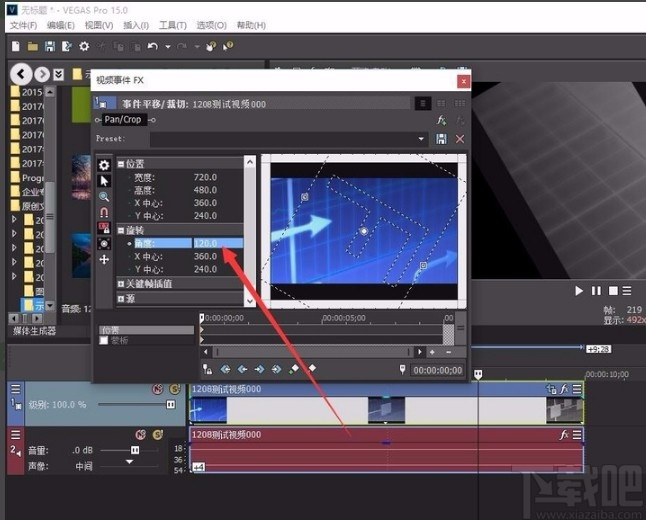Select the Pan/Crop chain item
The width and height of the screenshot is (646, 520).
pyautogui.click(x=123, y=119)
